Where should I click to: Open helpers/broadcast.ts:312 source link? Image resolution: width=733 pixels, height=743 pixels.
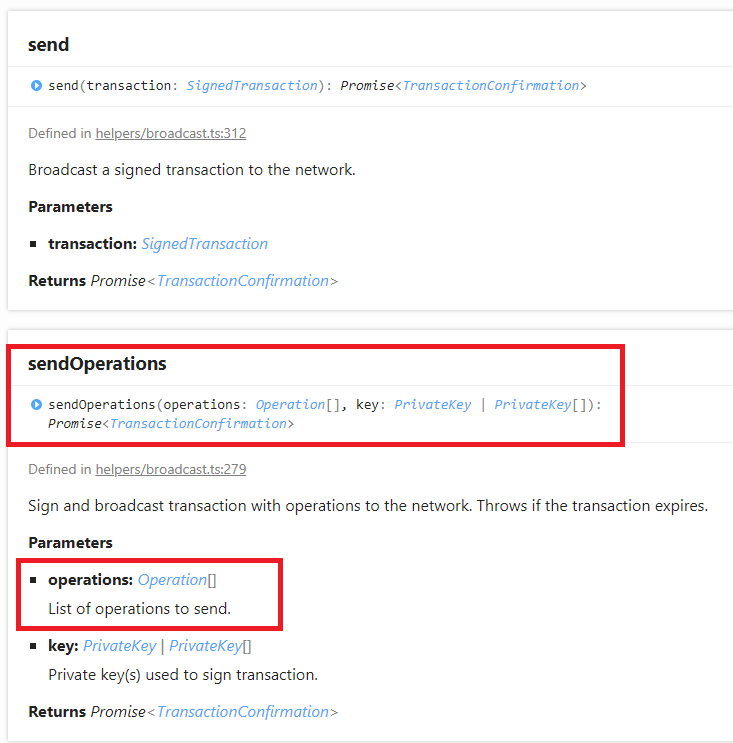(171, 134)
